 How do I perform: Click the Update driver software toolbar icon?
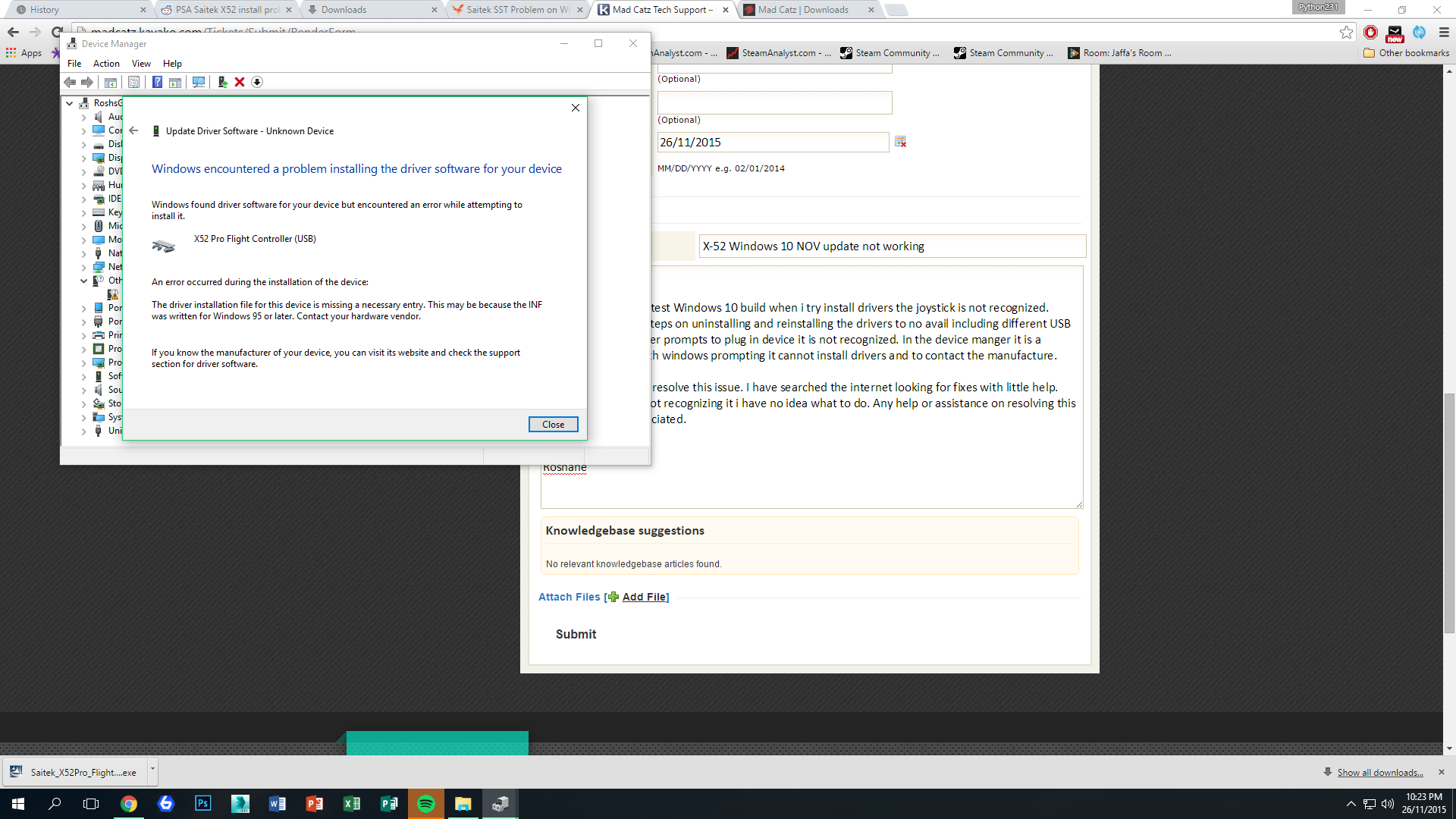point(222,82)
